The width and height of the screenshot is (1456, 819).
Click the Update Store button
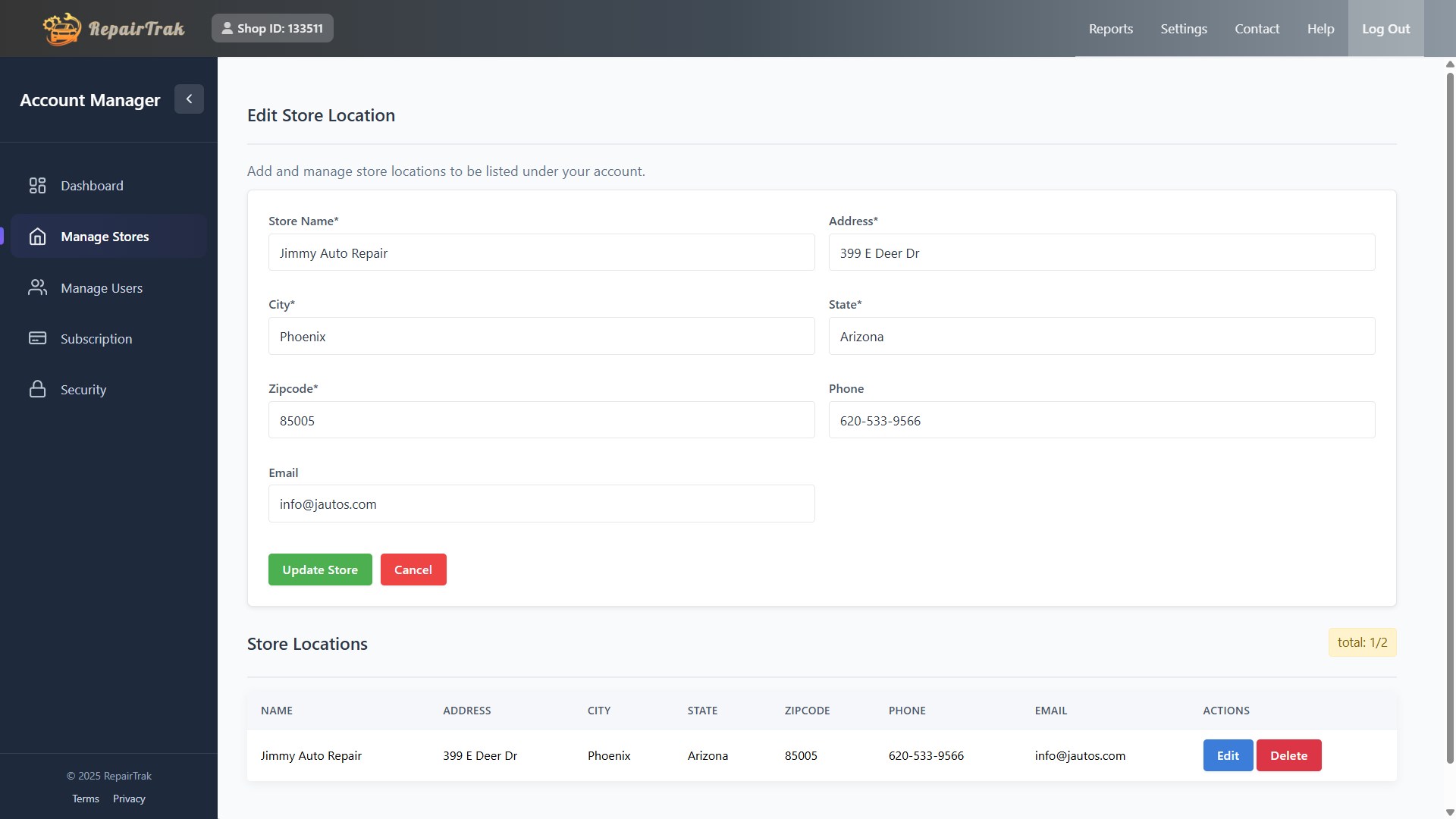(319, 569)
